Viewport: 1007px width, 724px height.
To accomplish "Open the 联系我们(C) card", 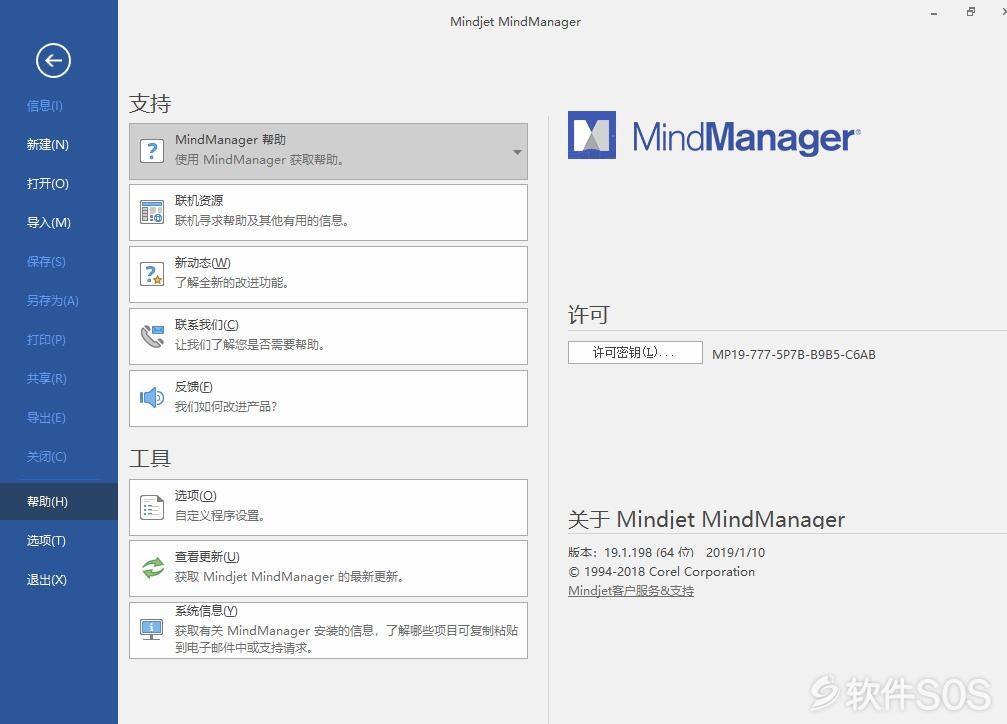I will coord(328,337).
